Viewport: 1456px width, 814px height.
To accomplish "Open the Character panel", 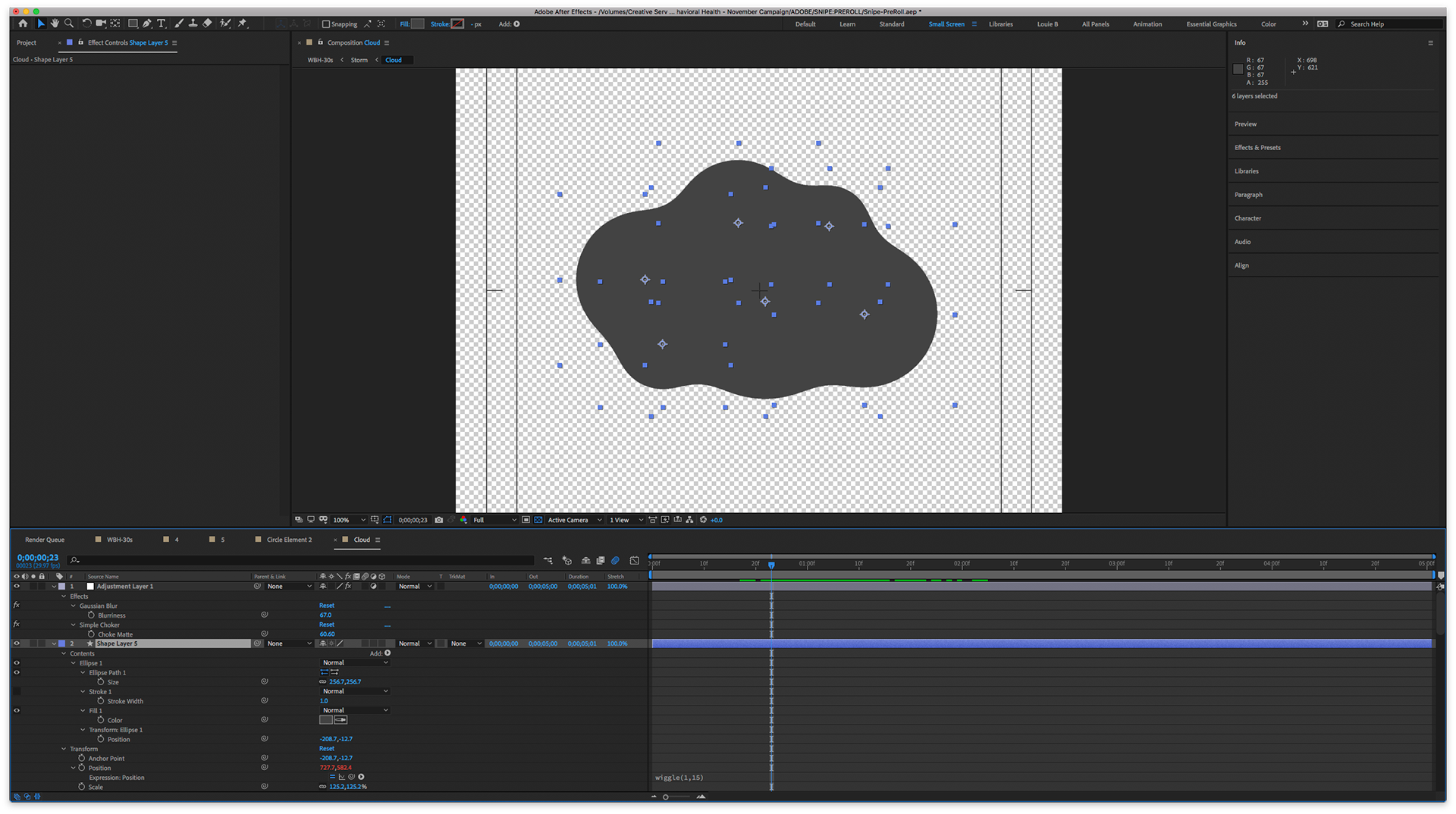I will tap(1247, 218).
